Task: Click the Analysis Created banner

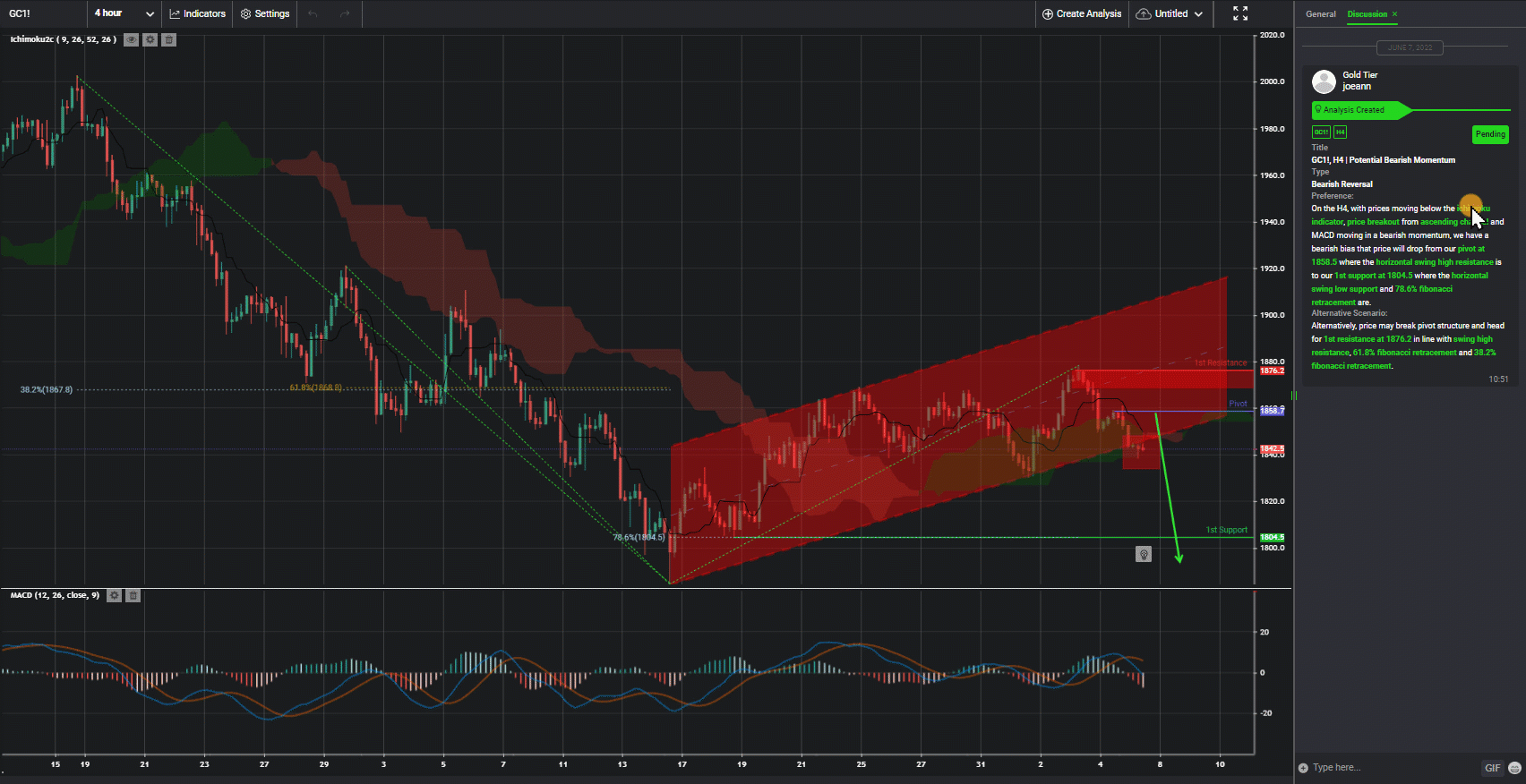Action: 1361,110
